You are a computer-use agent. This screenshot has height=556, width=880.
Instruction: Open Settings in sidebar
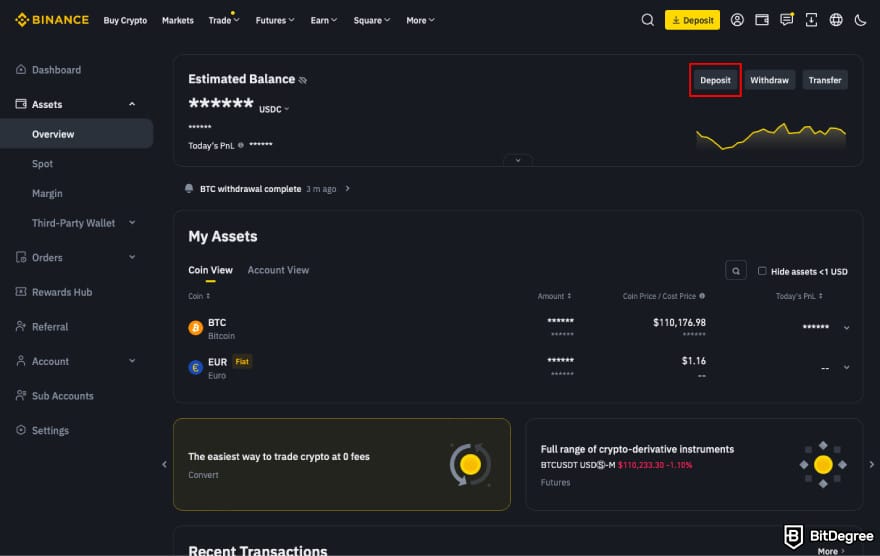(50, 430)
